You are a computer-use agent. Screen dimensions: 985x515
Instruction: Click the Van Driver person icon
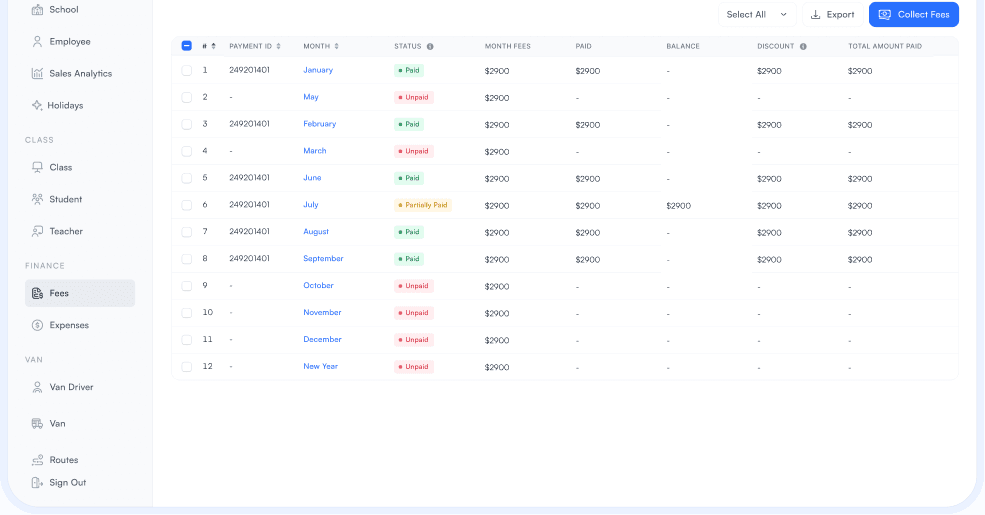37,387
